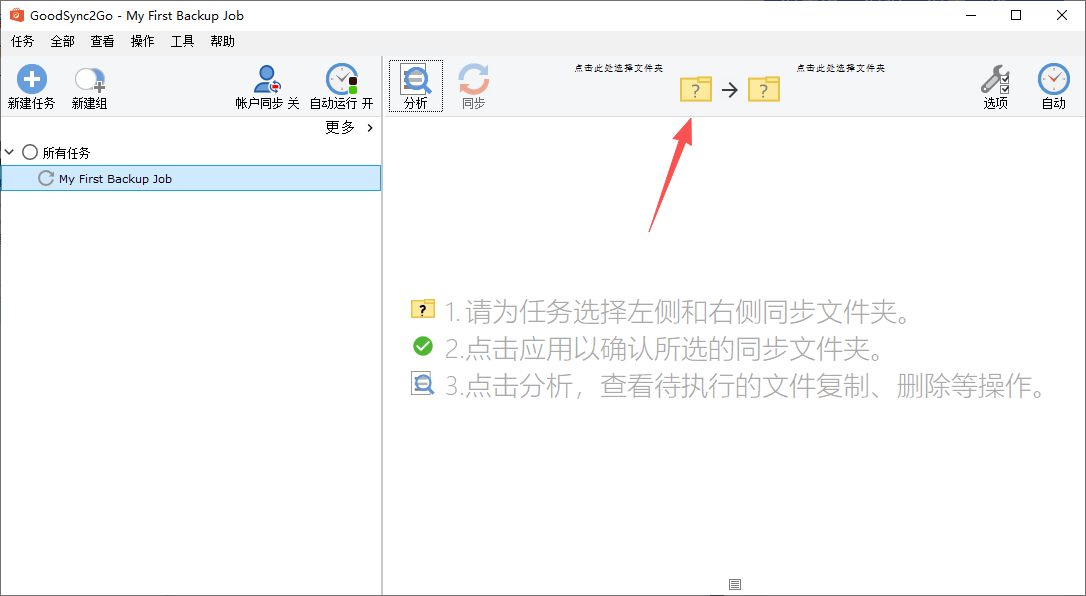
Task: Open the Tools (工具) menu
Action: coord(183,42)
